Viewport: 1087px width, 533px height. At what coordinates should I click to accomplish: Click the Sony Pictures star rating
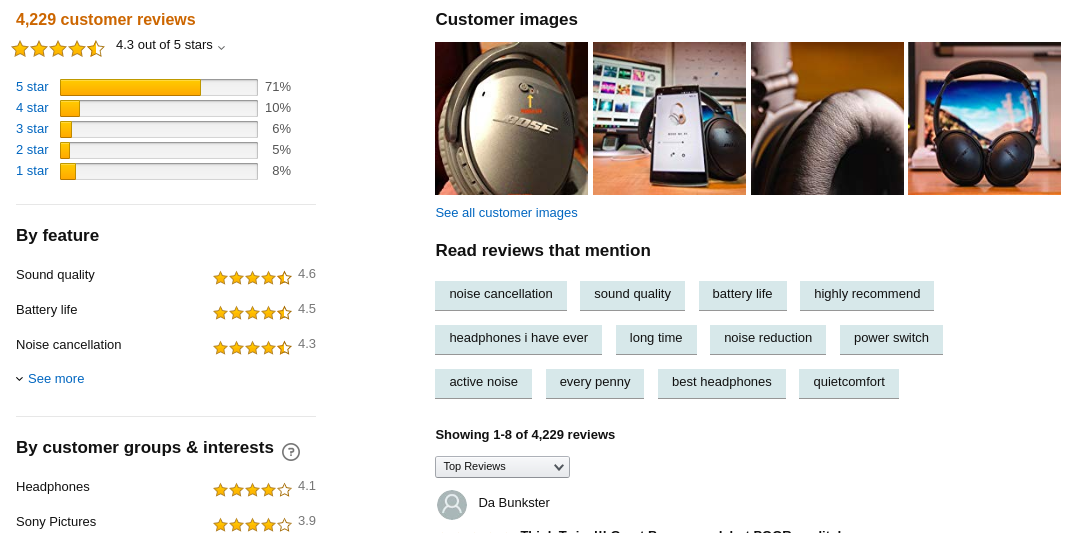click(252, 525)
